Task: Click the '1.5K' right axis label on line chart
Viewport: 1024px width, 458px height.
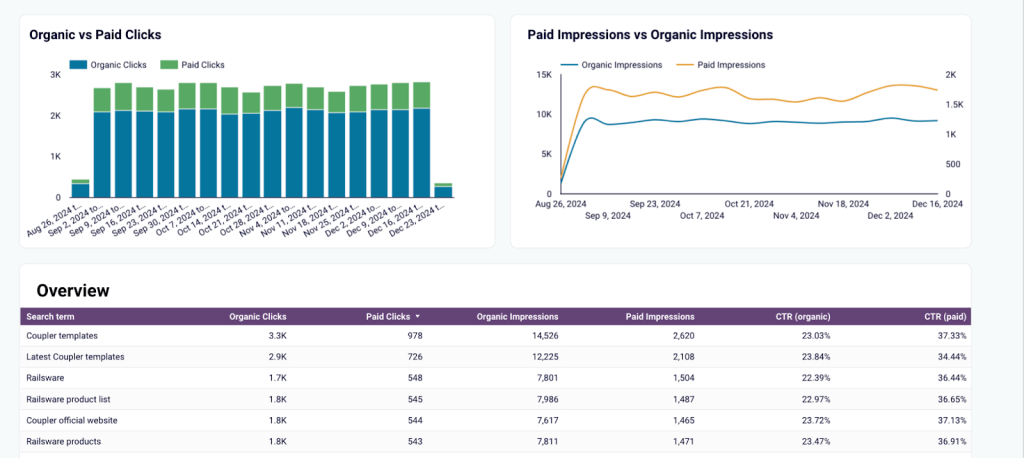Action: click(955, 105)
